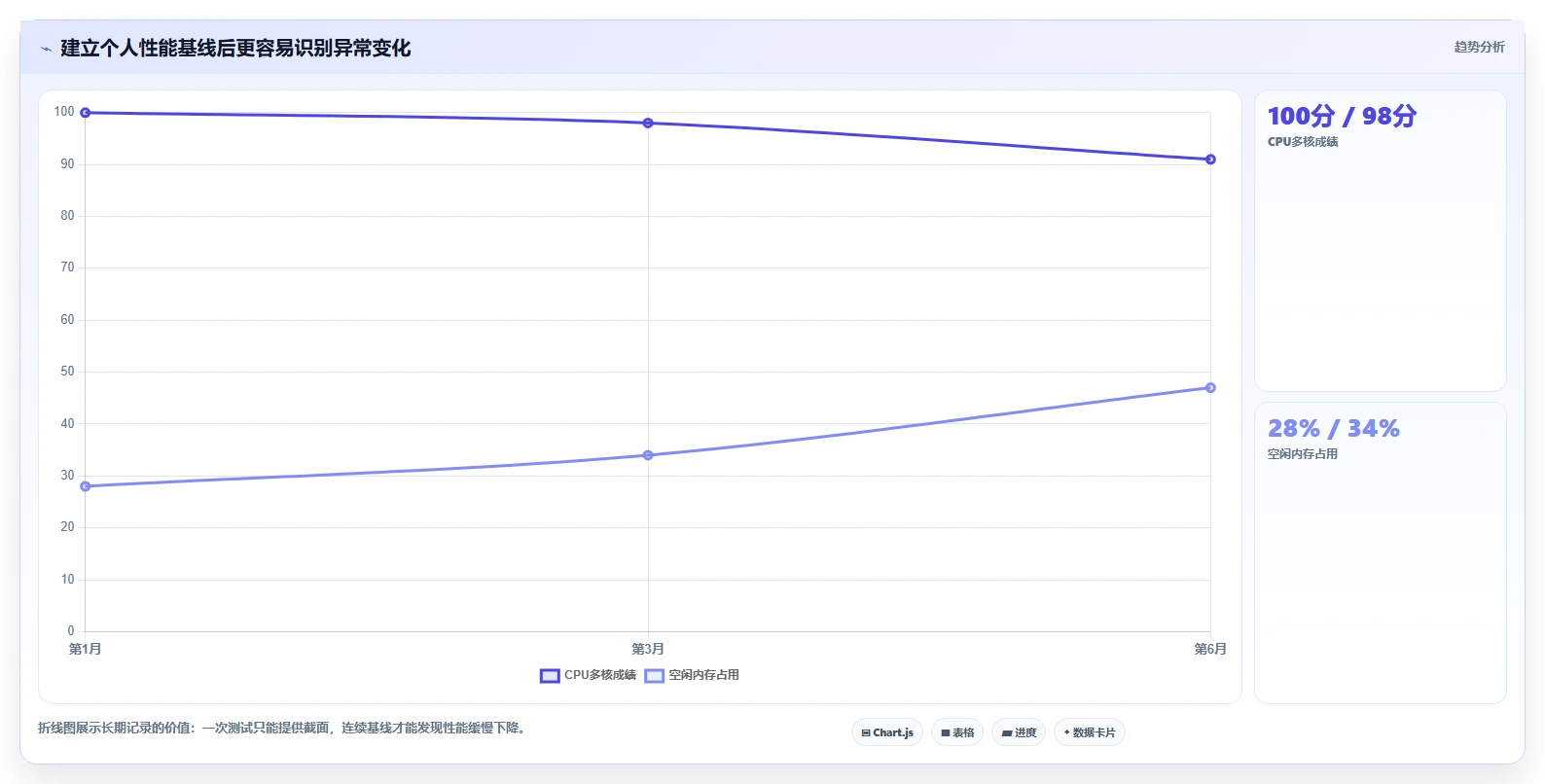The image size is (1545, 784).
Task: Click the footer note starting with 折线图展示长期记录的价值
Action: click(284, 728)
